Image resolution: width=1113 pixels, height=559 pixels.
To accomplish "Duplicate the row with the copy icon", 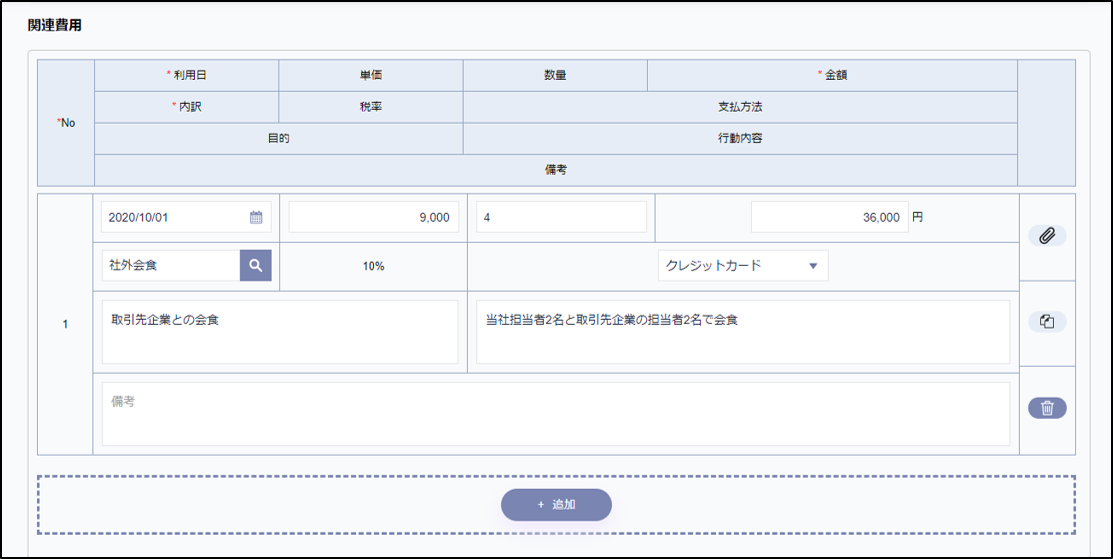I will pos(1047,322).
